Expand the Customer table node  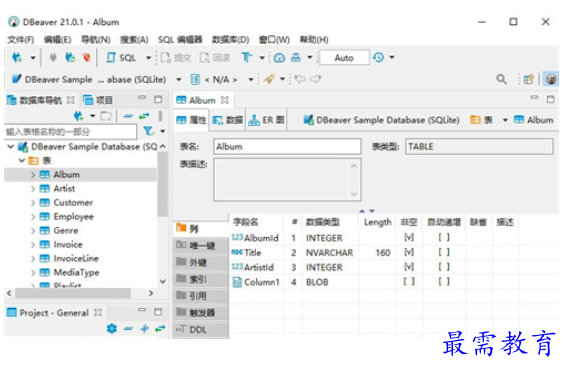click(x=33, y=203)
